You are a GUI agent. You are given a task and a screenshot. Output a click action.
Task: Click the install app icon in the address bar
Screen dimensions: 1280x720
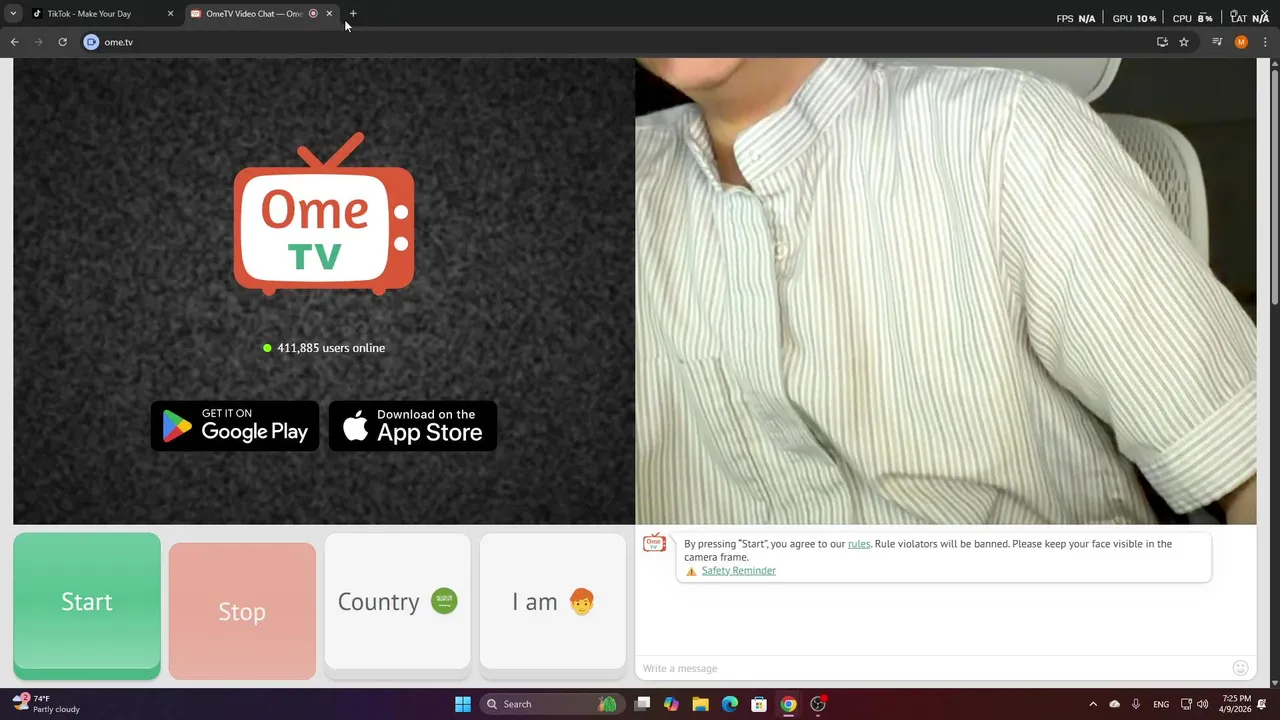[1162, 42]
